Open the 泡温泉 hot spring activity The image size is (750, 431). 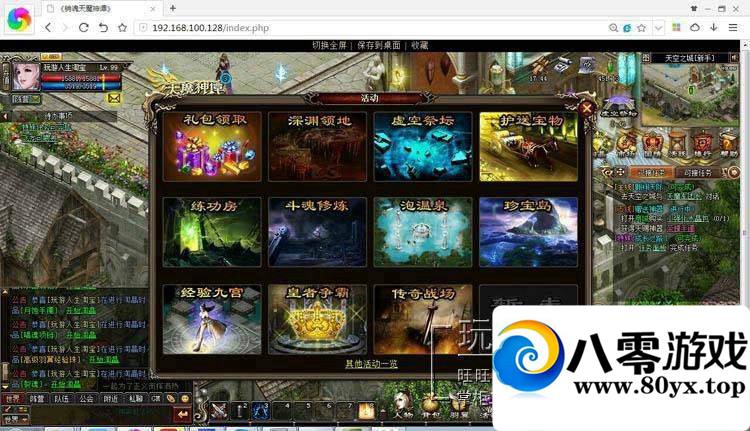point(423,232)
